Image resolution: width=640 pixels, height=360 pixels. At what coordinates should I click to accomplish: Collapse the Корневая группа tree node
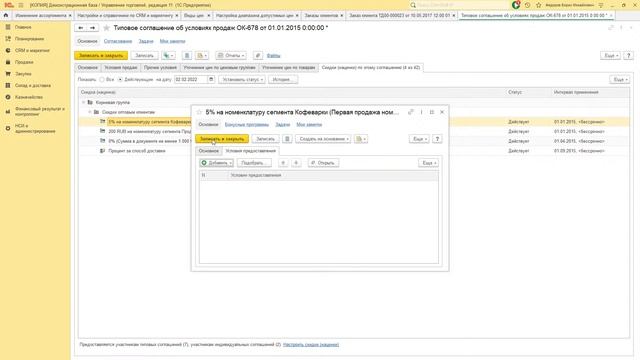84,102
